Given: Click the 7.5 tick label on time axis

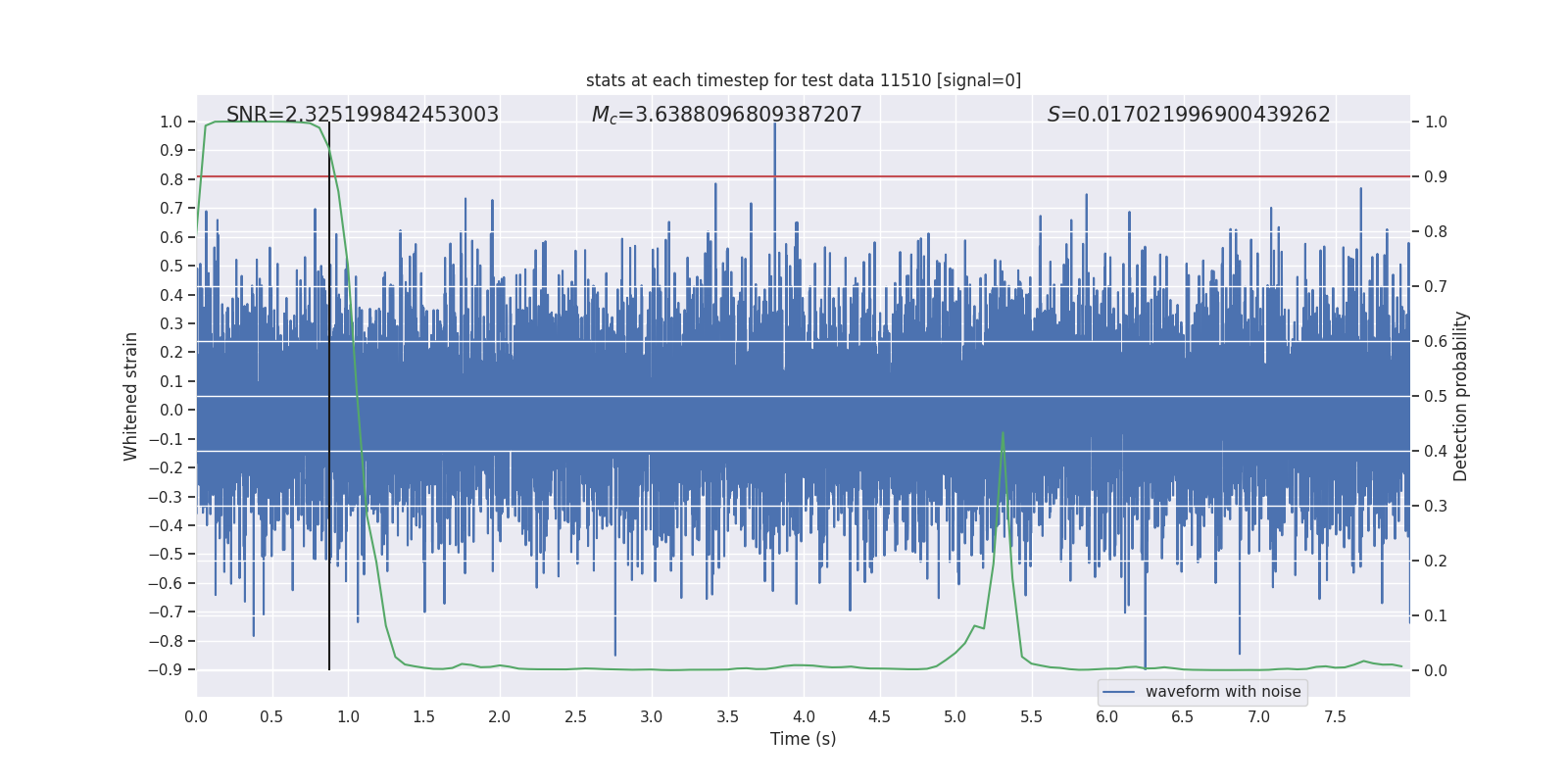Looking at the screenshot, I should (x=1335, y=716).
